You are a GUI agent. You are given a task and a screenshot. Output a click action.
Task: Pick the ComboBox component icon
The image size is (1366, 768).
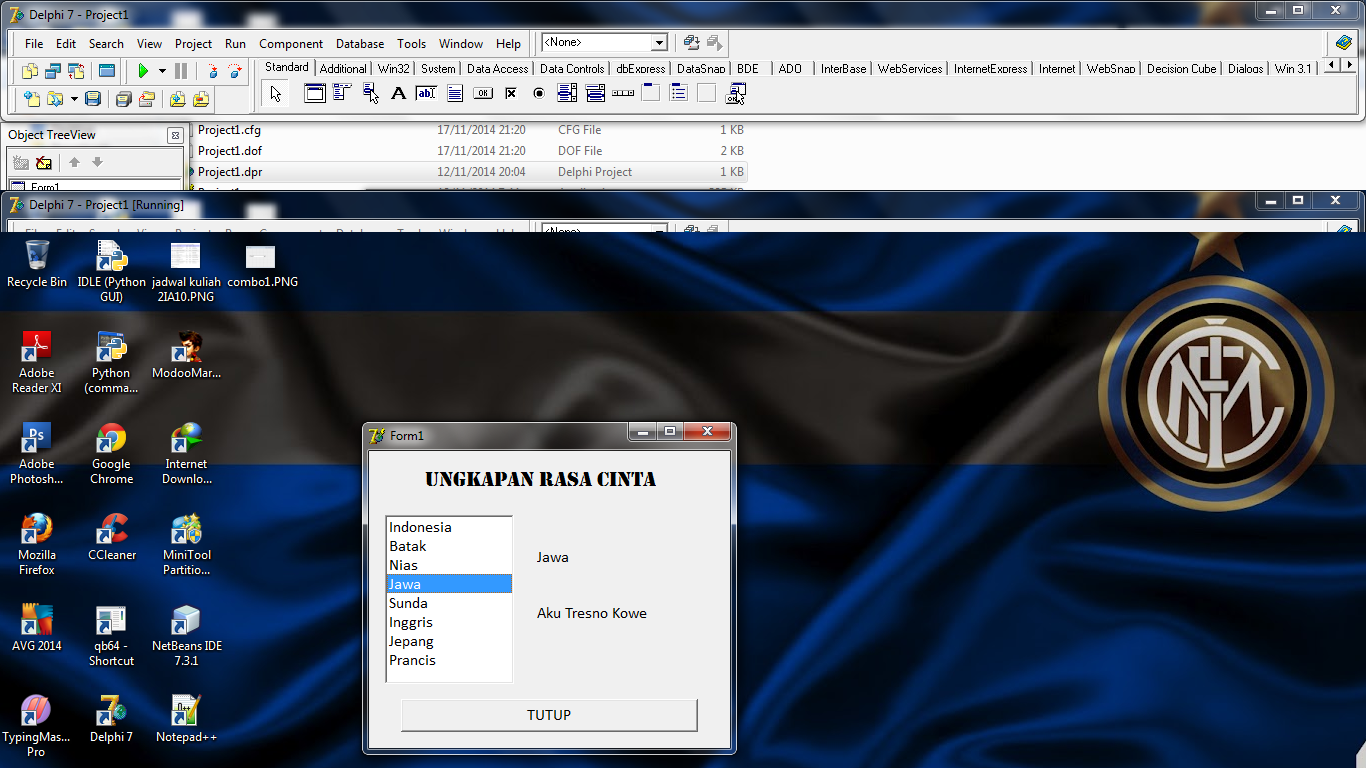595,93
